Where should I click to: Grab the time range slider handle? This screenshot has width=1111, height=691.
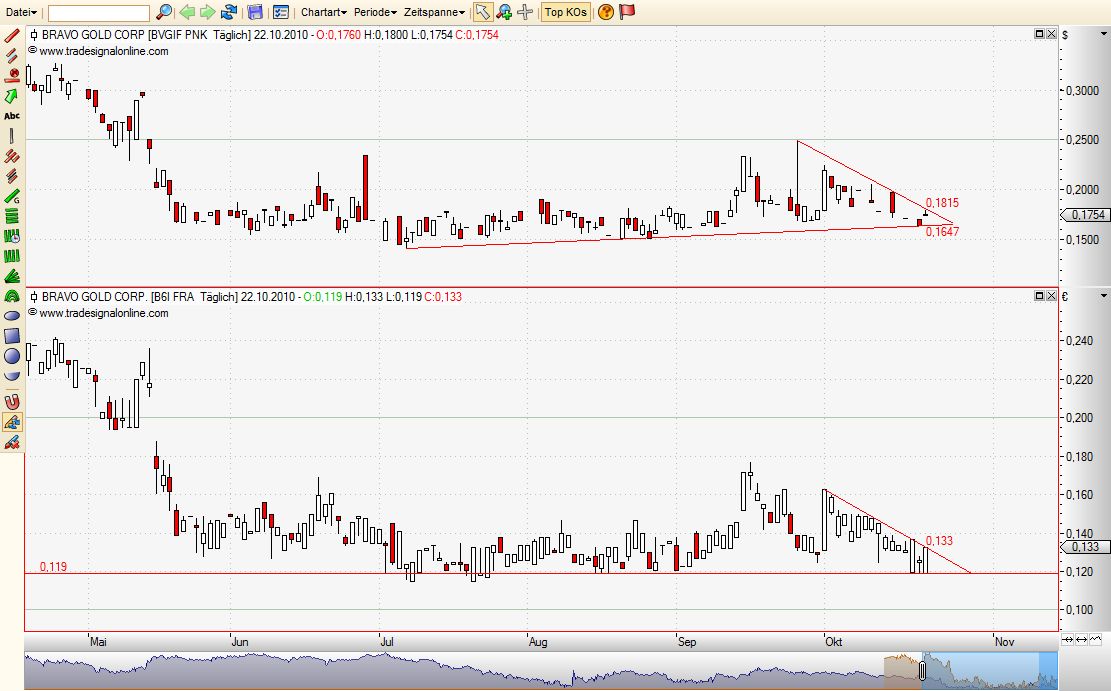922,669
